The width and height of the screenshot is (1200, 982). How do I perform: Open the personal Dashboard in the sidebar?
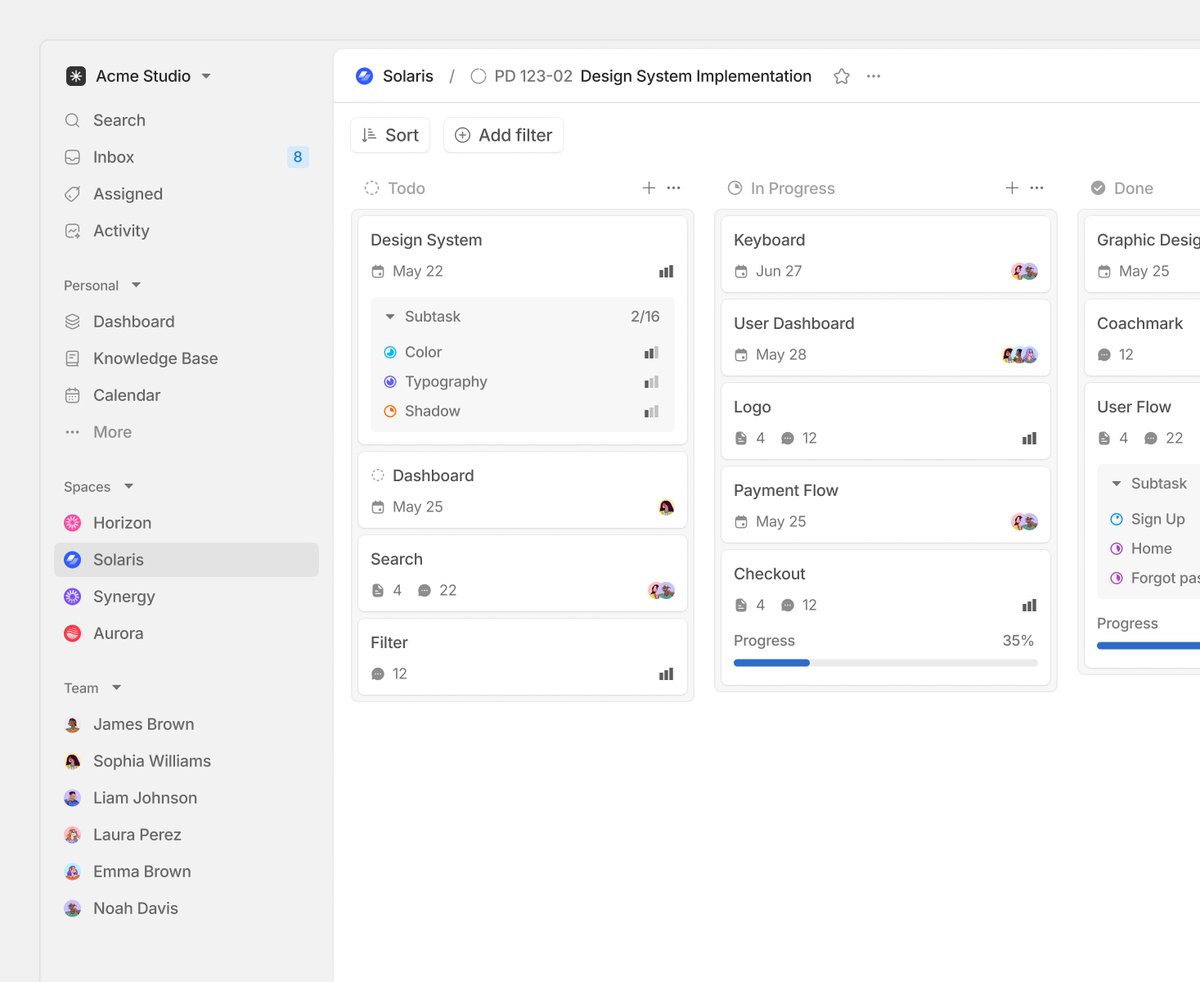point(186,322)
